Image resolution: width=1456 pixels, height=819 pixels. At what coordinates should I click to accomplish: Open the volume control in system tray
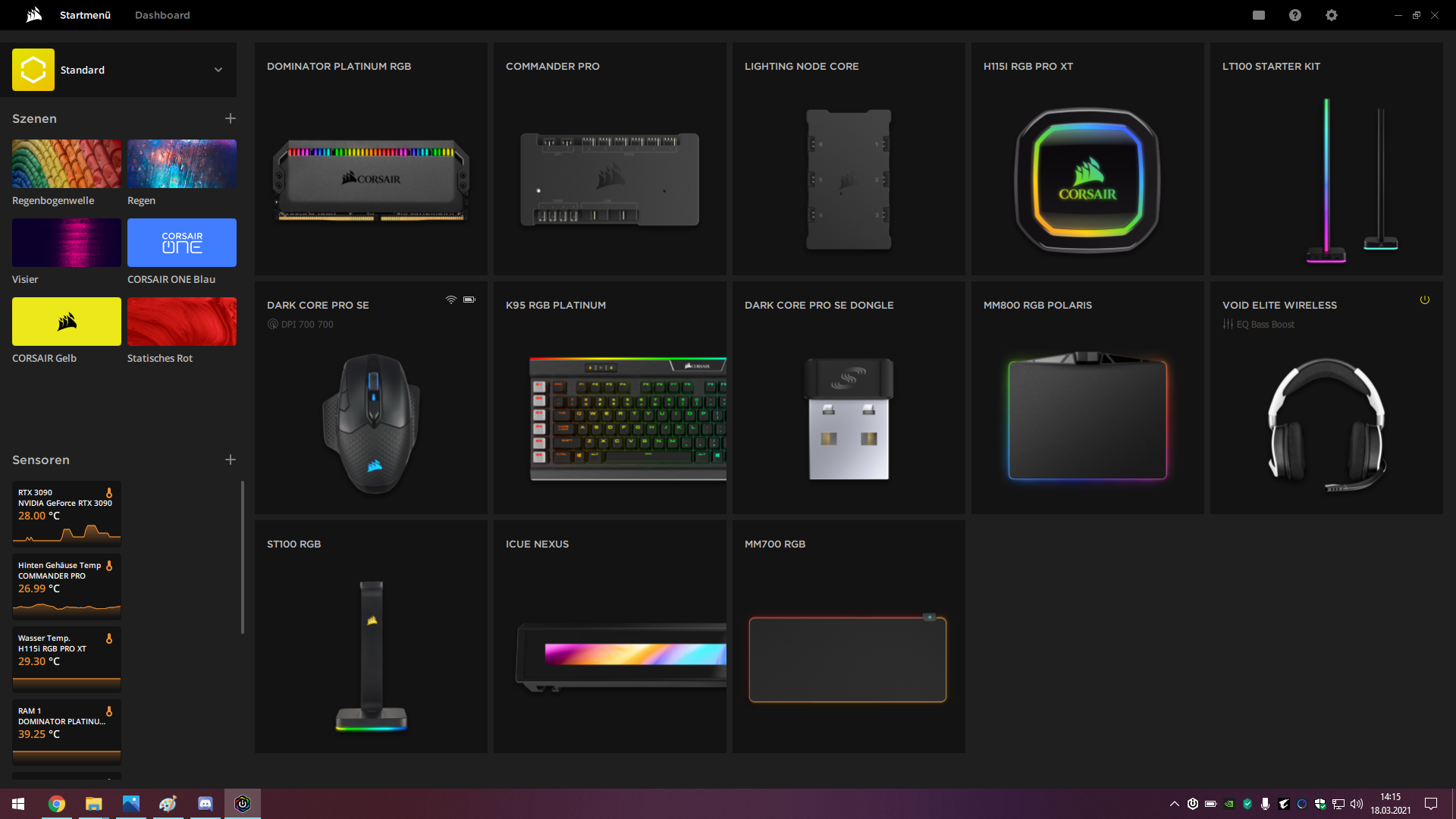[x=1357, y=804]
